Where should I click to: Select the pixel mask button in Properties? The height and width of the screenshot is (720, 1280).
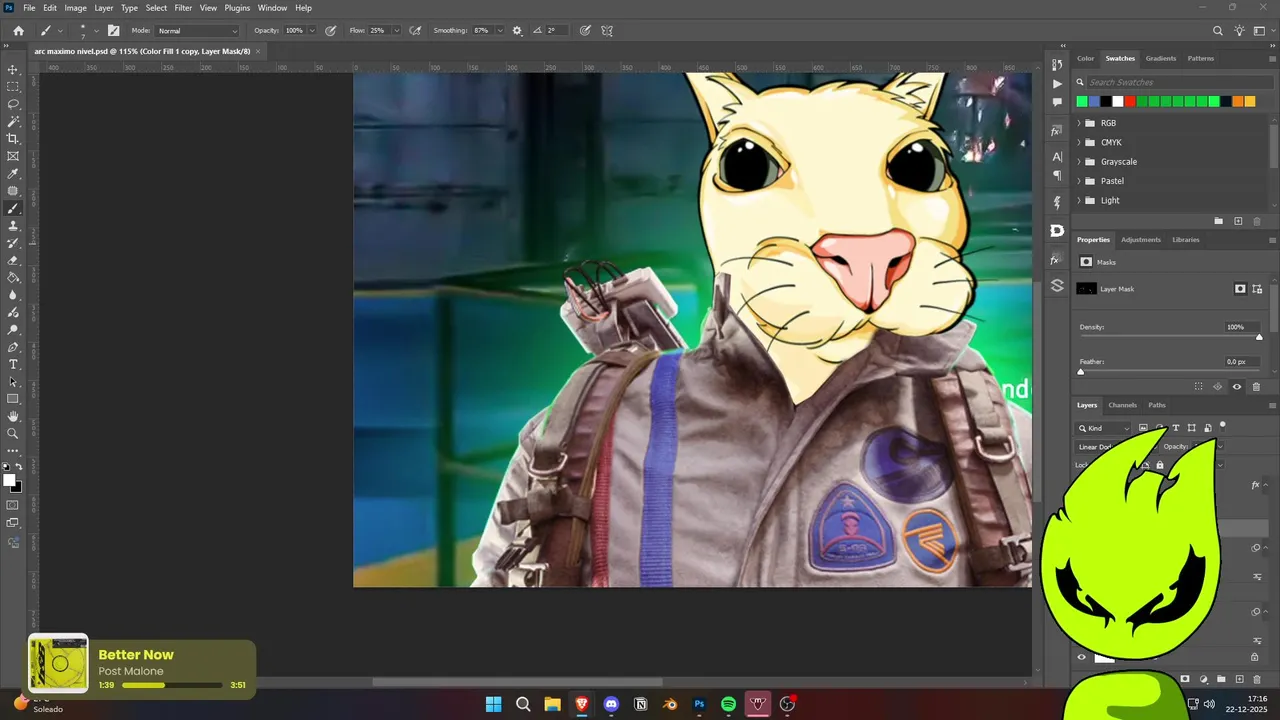tap(1240, 289)
